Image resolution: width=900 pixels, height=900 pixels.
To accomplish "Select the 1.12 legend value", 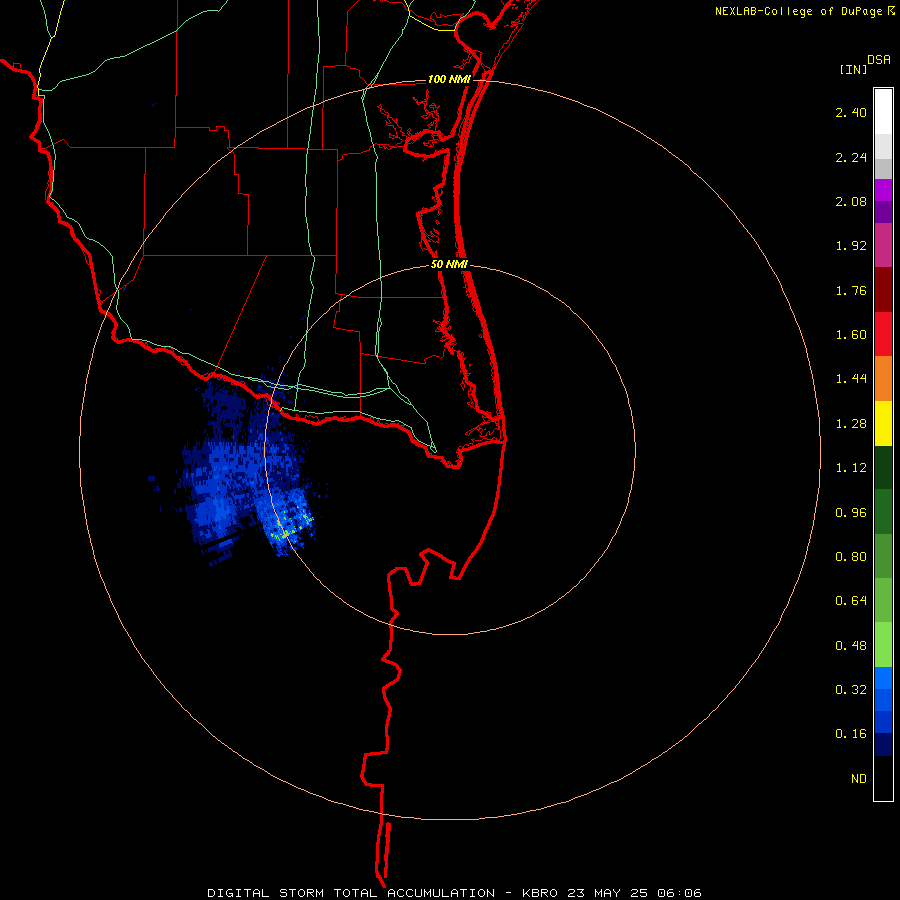I will 851,468.
